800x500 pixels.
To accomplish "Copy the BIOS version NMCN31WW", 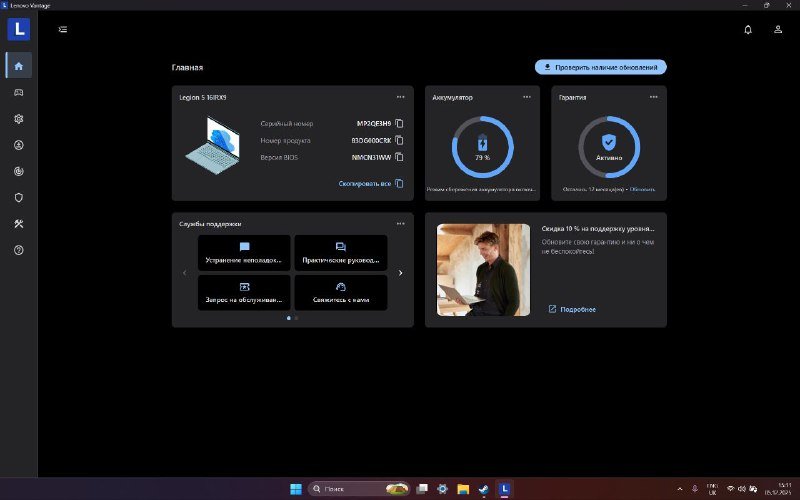I will (399, 157).
